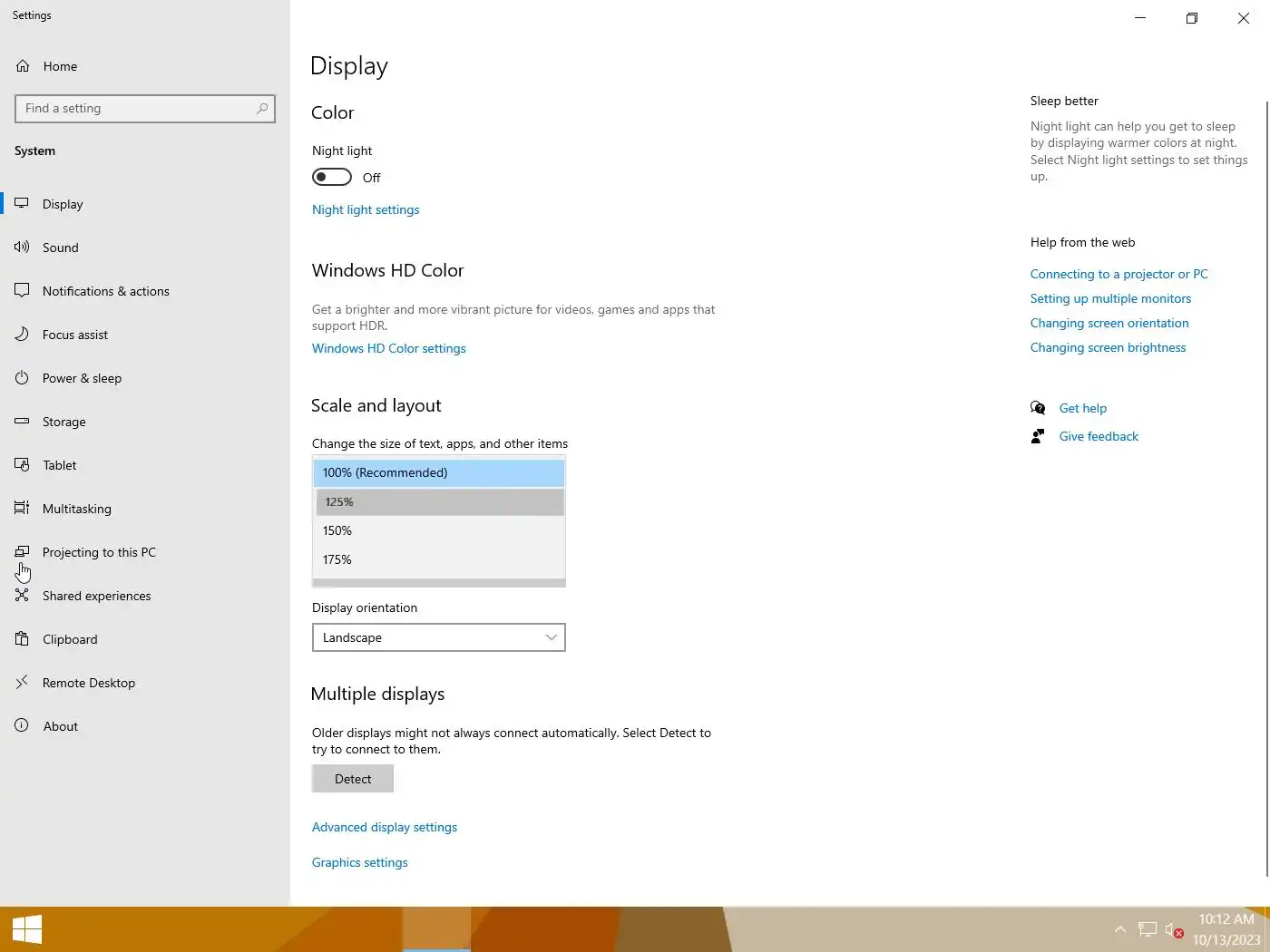The image size is (1270, 952).
Task: Open Night light settings link
Action: 366,209
